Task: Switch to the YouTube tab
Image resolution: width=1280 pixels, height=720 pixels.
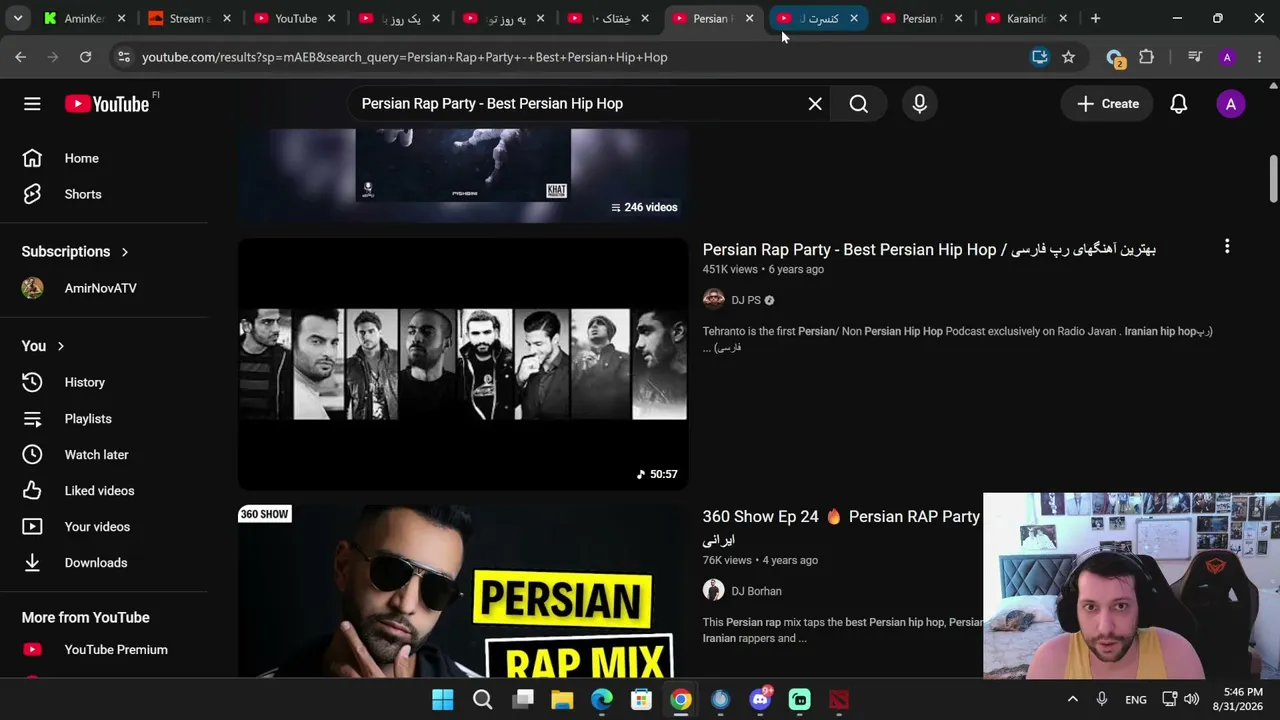Action: click(294, 18)
